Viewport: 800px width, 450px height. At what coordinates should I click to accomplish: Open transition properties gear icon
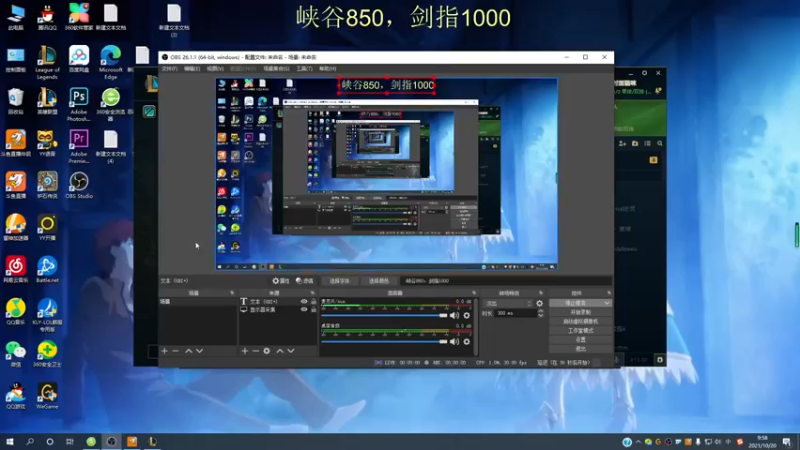coord(539,303)
